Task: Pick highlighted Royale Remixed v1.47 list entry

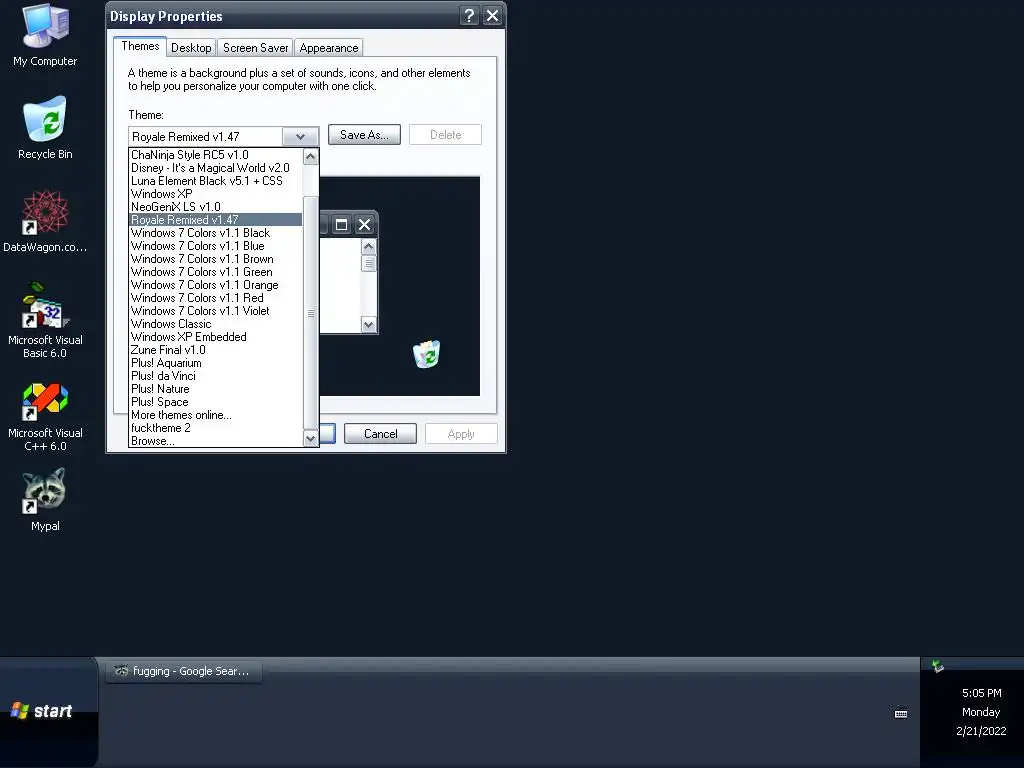Action: pos(216,220)
